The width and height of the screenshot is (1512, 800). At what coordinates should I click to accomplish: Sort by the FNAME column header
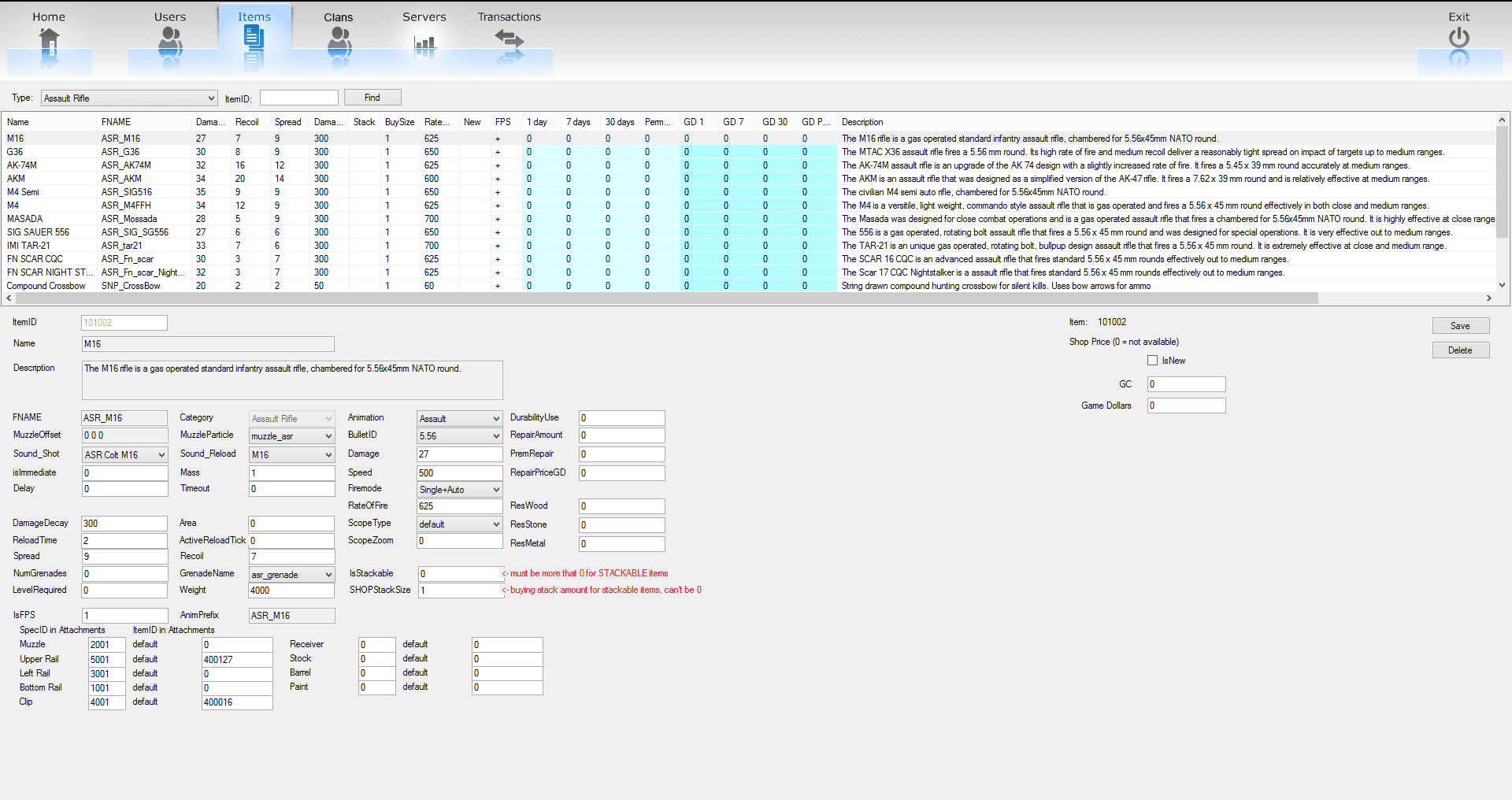click(x=145, y=122)
